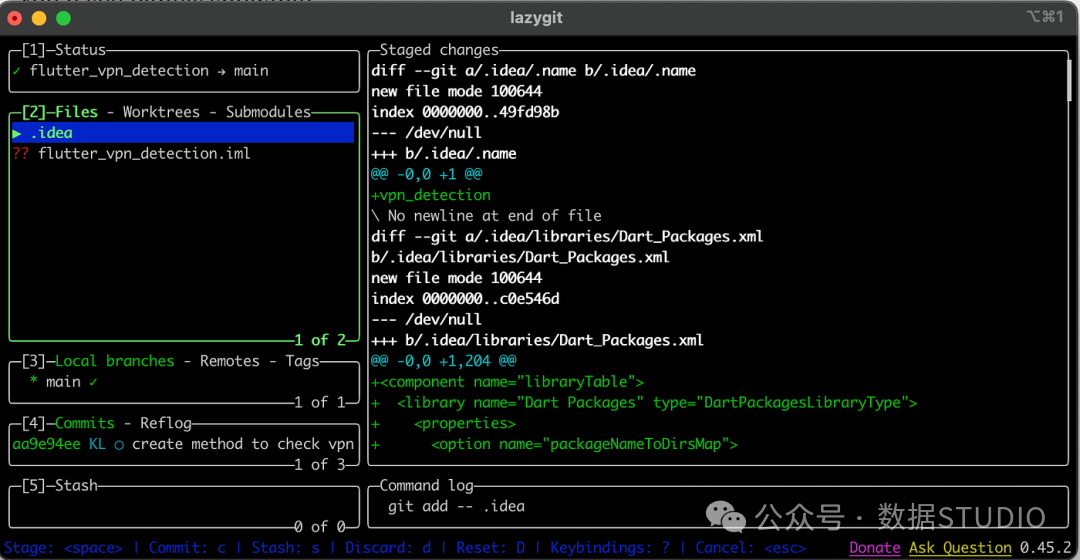Select the .idea folder row
The image size is (1080, 560).
click(183, 132)
